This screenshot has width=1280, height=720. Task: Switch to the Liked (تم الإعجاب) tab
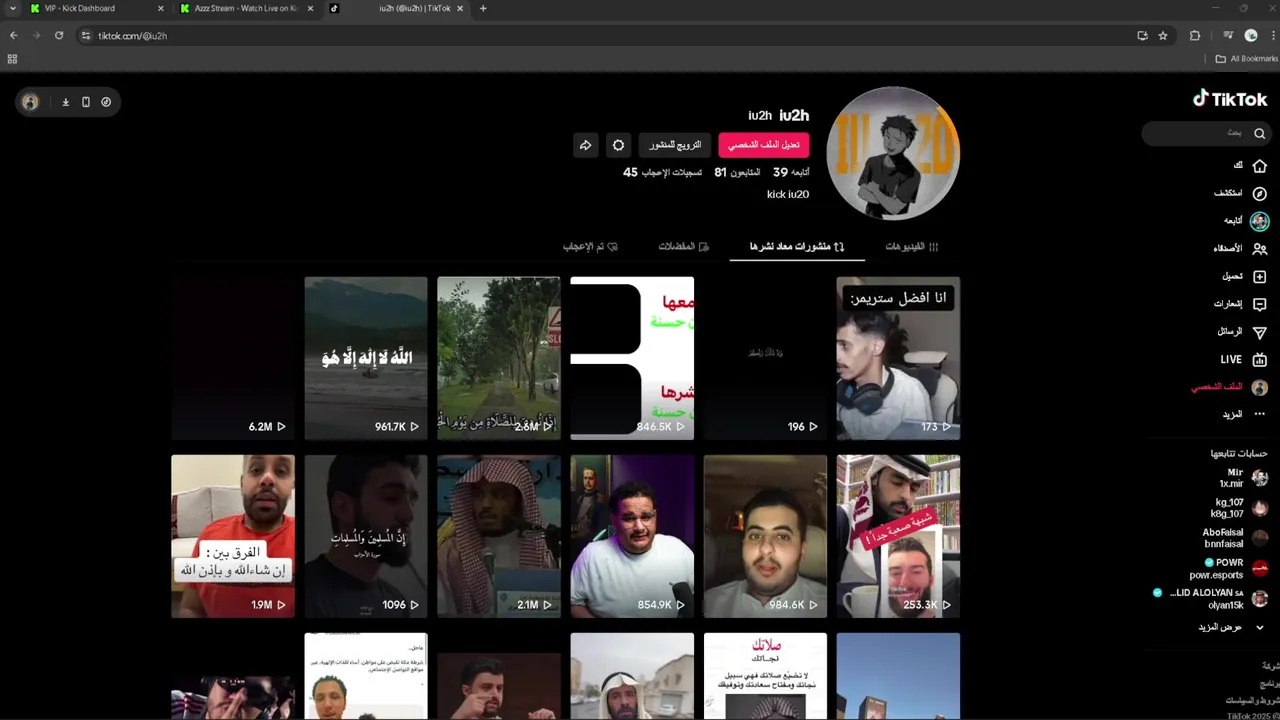point(590,246)
